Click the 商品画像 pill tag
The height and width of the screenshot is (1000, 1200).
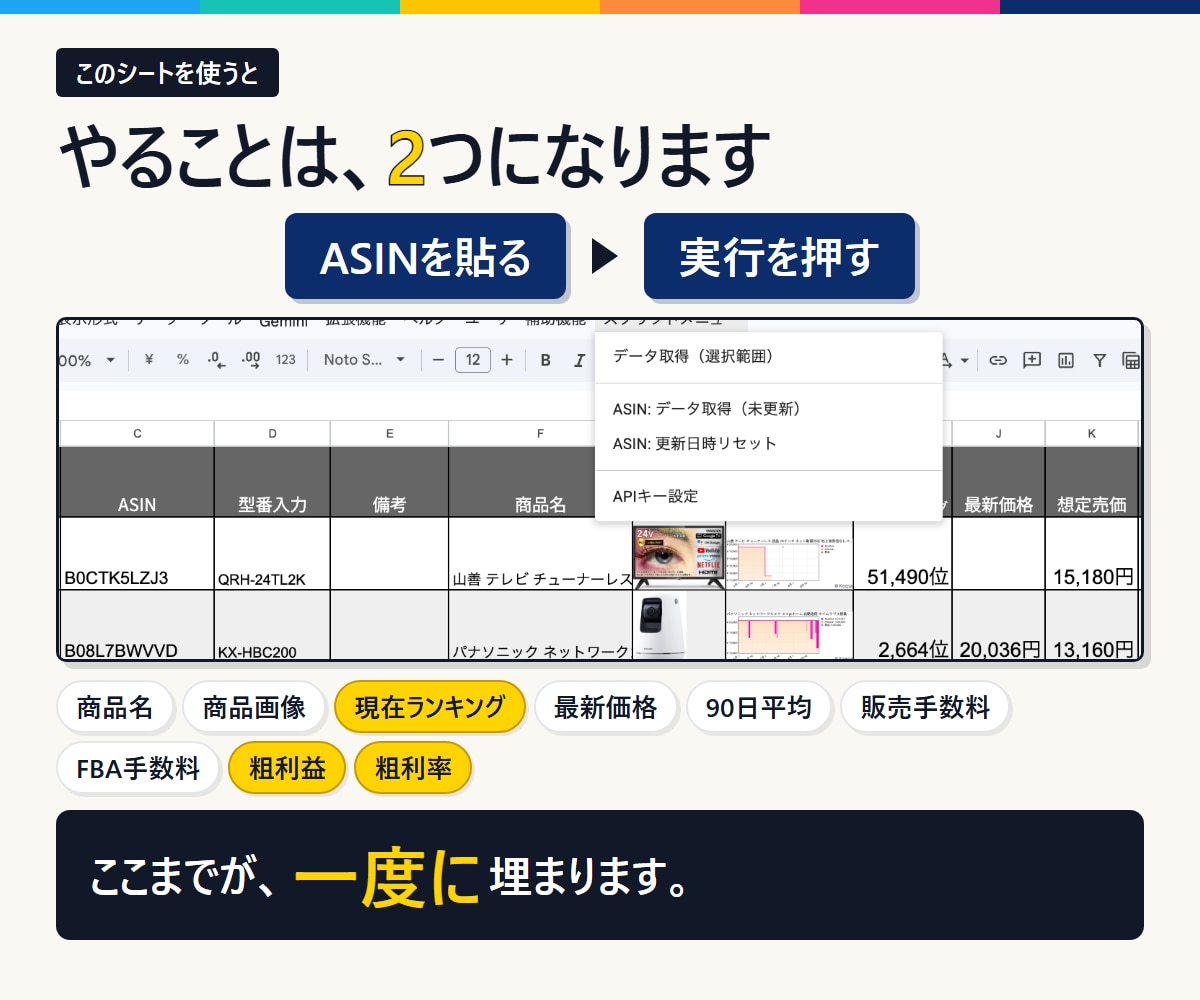[x=254, y=708]
